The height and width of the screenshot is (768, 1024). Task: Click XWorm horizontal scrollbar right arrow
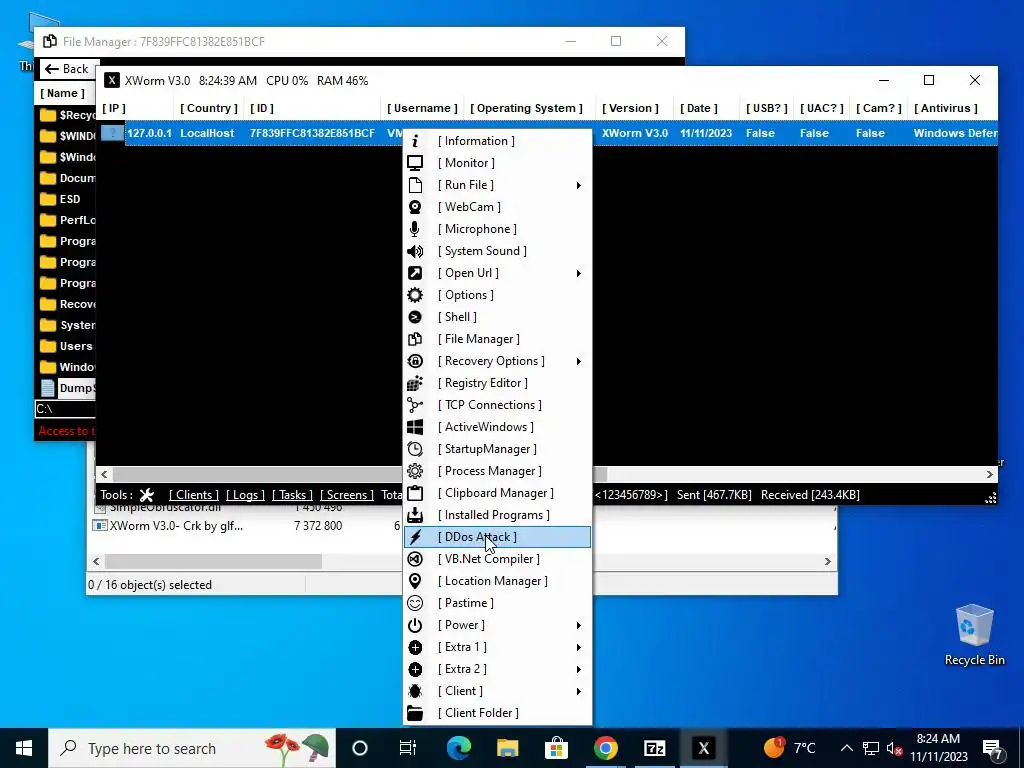click(990, 475)
